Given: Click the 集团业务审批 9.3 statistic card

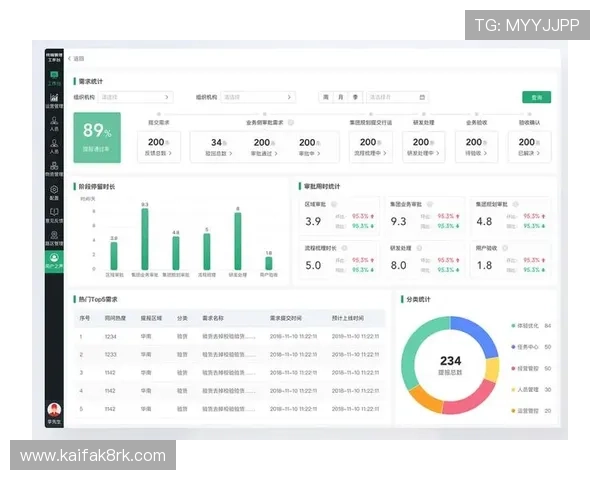Looking at the screenshot, I should click(425, 216).
